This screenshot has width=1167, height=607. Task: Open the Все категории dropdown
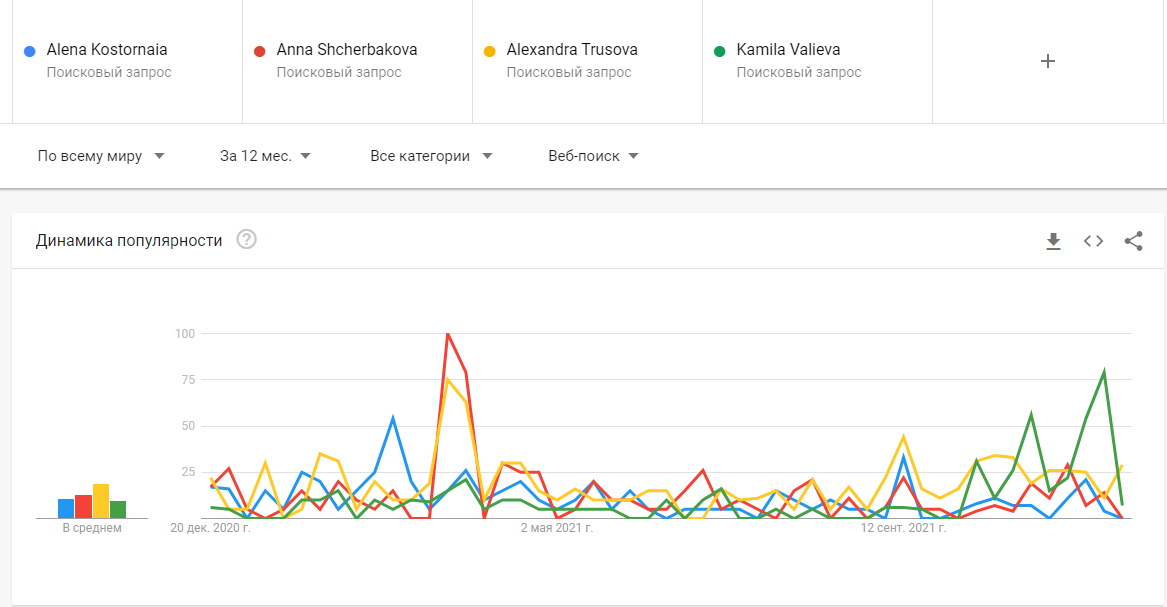(x=431, y=156)
